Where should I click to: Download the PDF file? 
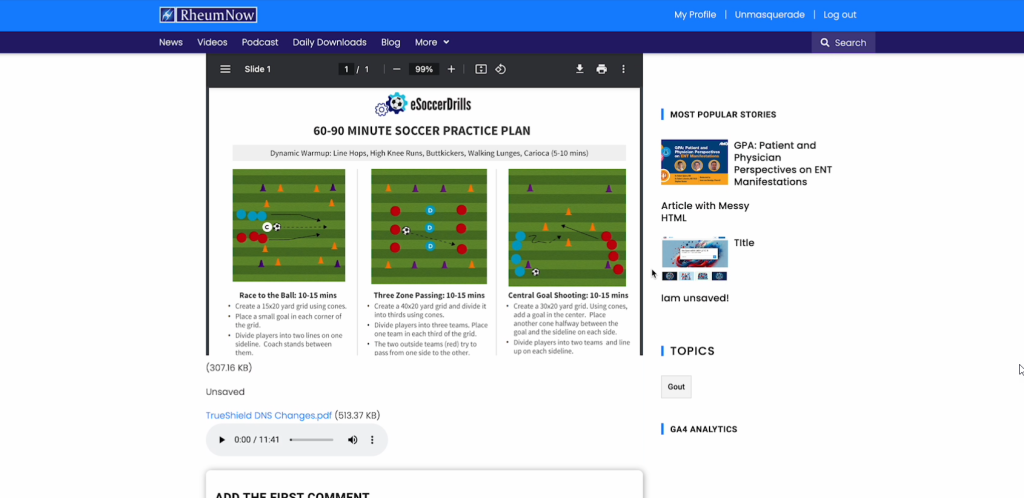point(579,69)
